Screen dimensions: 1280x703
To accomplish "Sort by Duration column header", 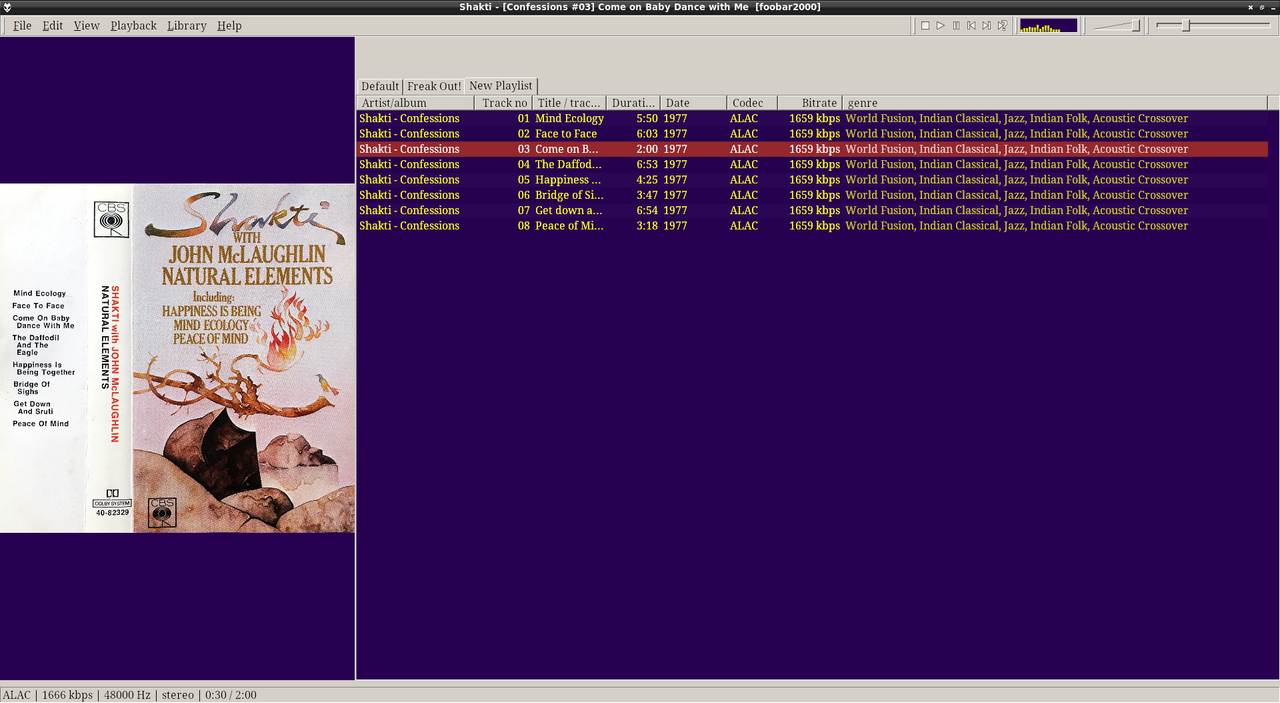I will coord(633,103).
